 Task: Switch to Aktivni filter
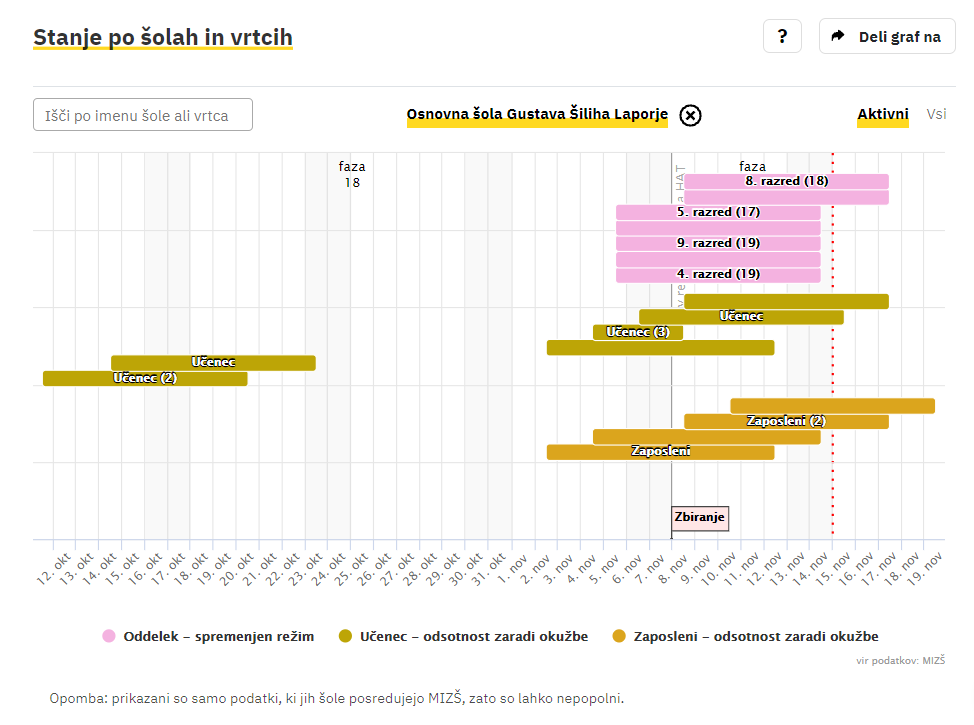point(882,115)
